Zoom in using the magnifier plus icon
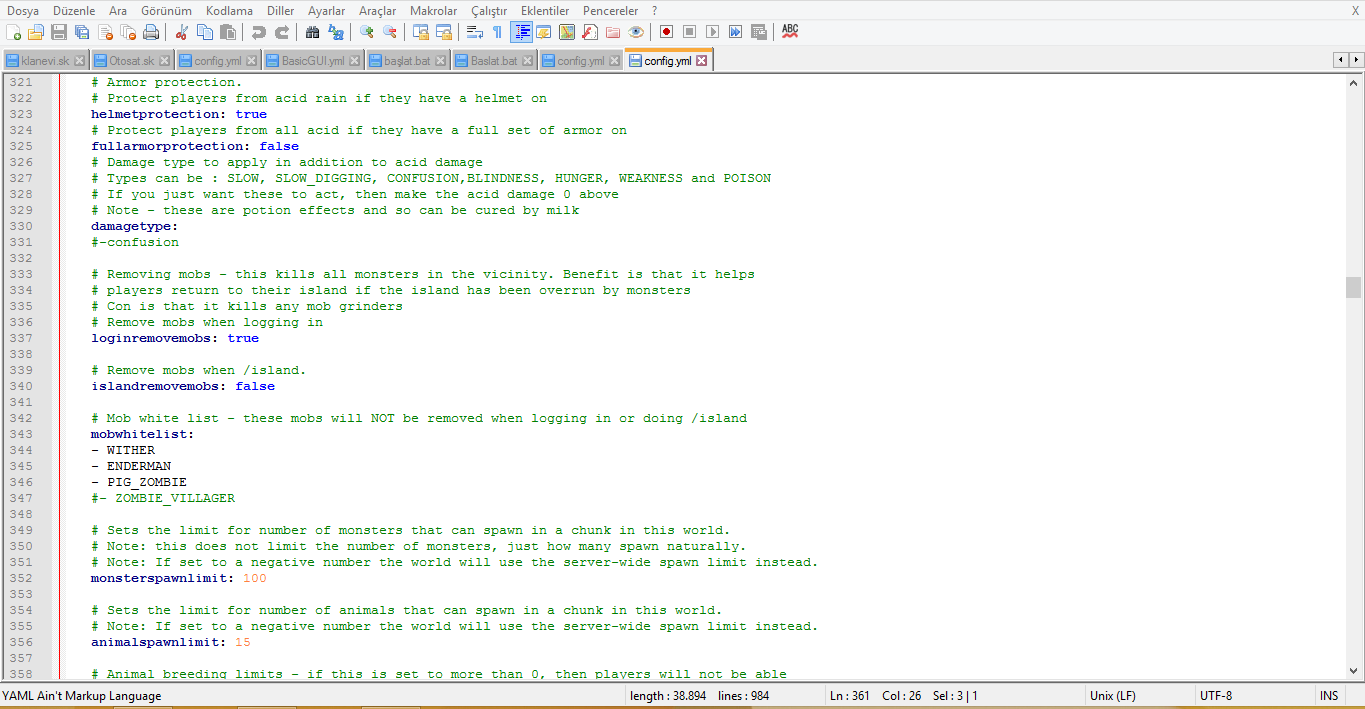 [367, 32]
